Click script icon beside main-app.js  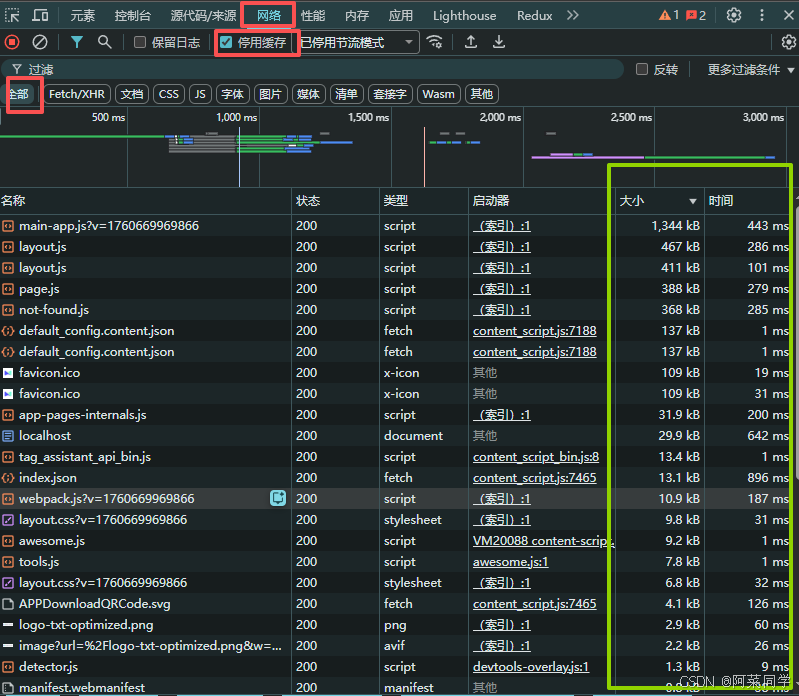point(8,226)
